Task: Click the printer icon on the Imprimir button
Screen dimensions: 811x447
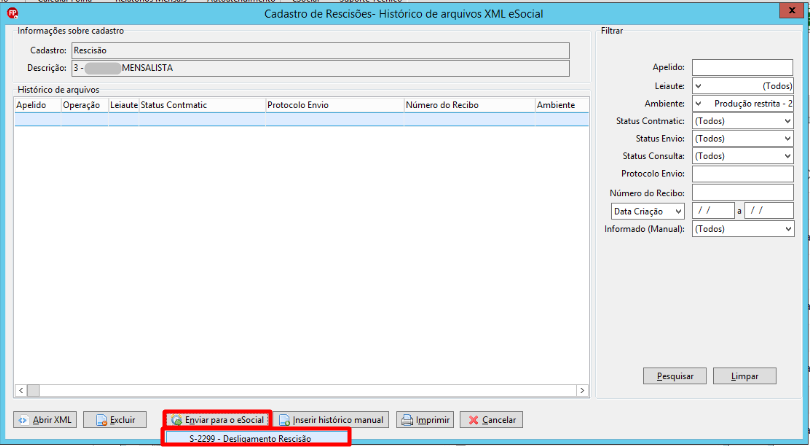Action: [408, 420]
